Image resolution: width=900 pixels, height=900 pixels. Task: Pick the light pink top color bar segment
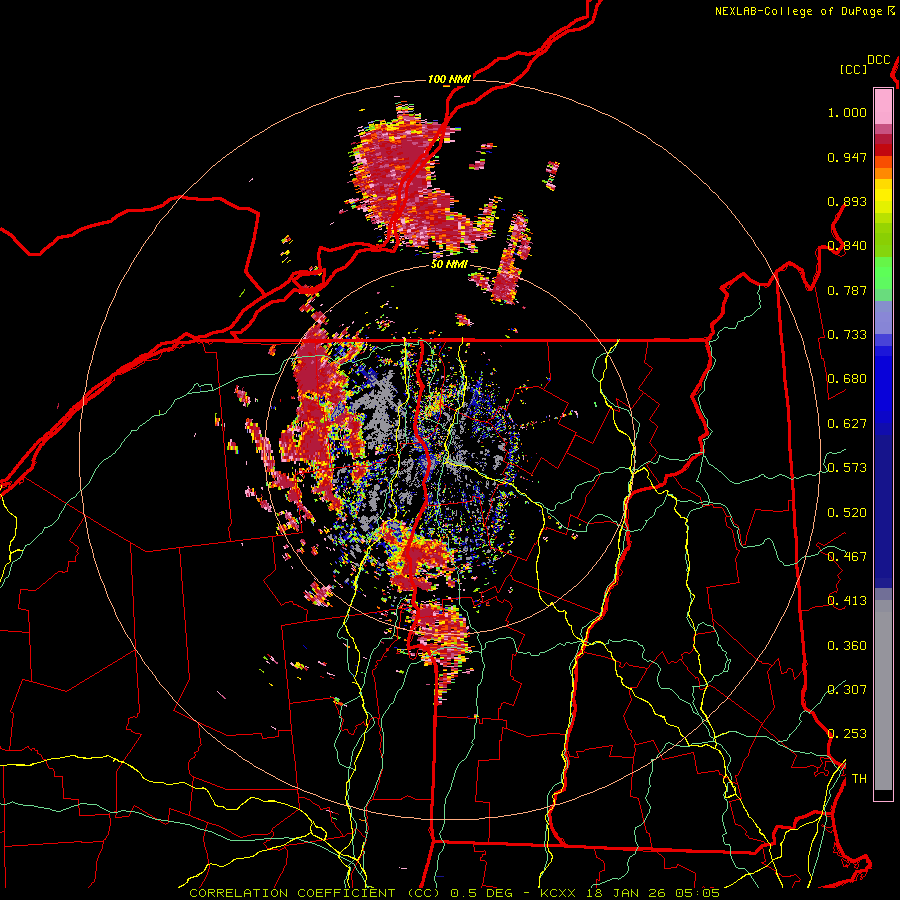(883, 107)
